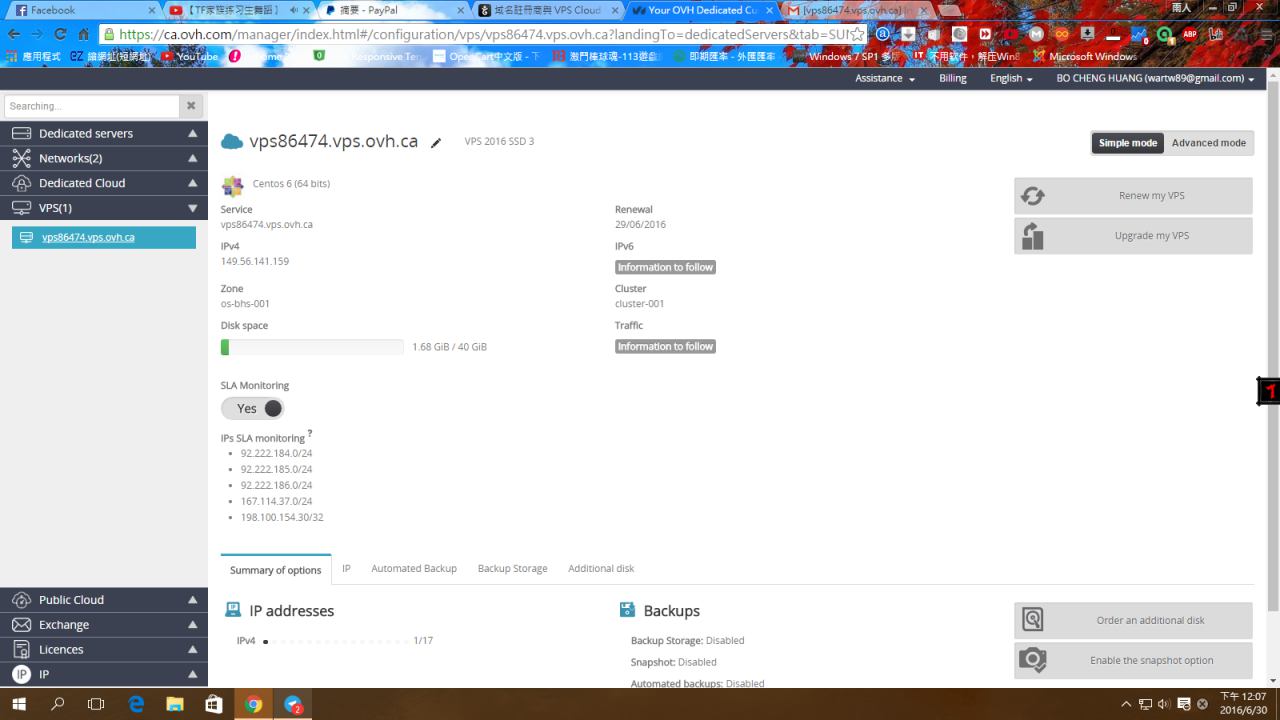Toggle the SLA Monitoring switch
This screenshot has height=720, width=1280.
(x=252, y=408)
